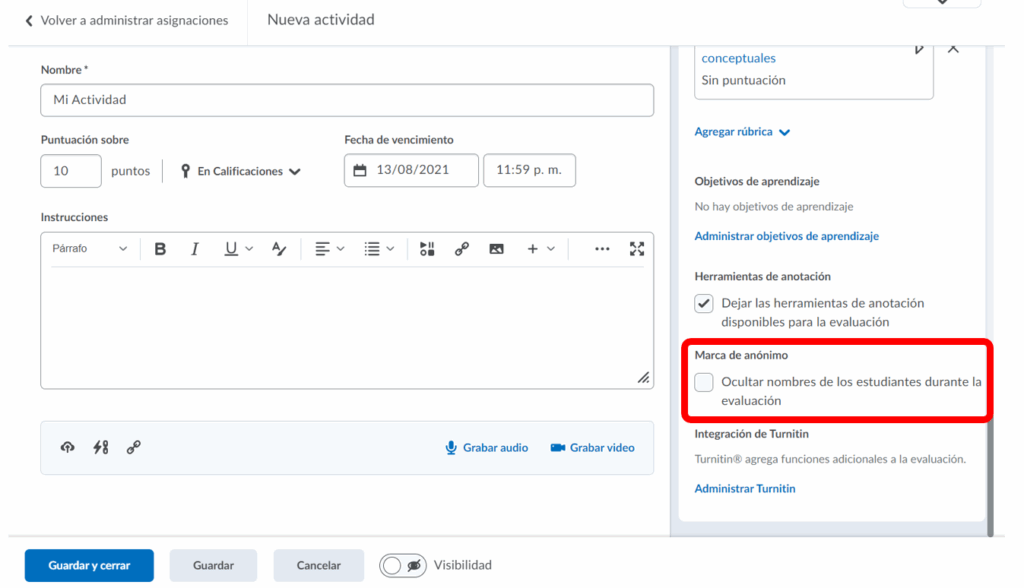Uncheck the annotation tools availability checkbox
Image resolution: width=1024 pixels, height=588 pixels.
point(704,304)
